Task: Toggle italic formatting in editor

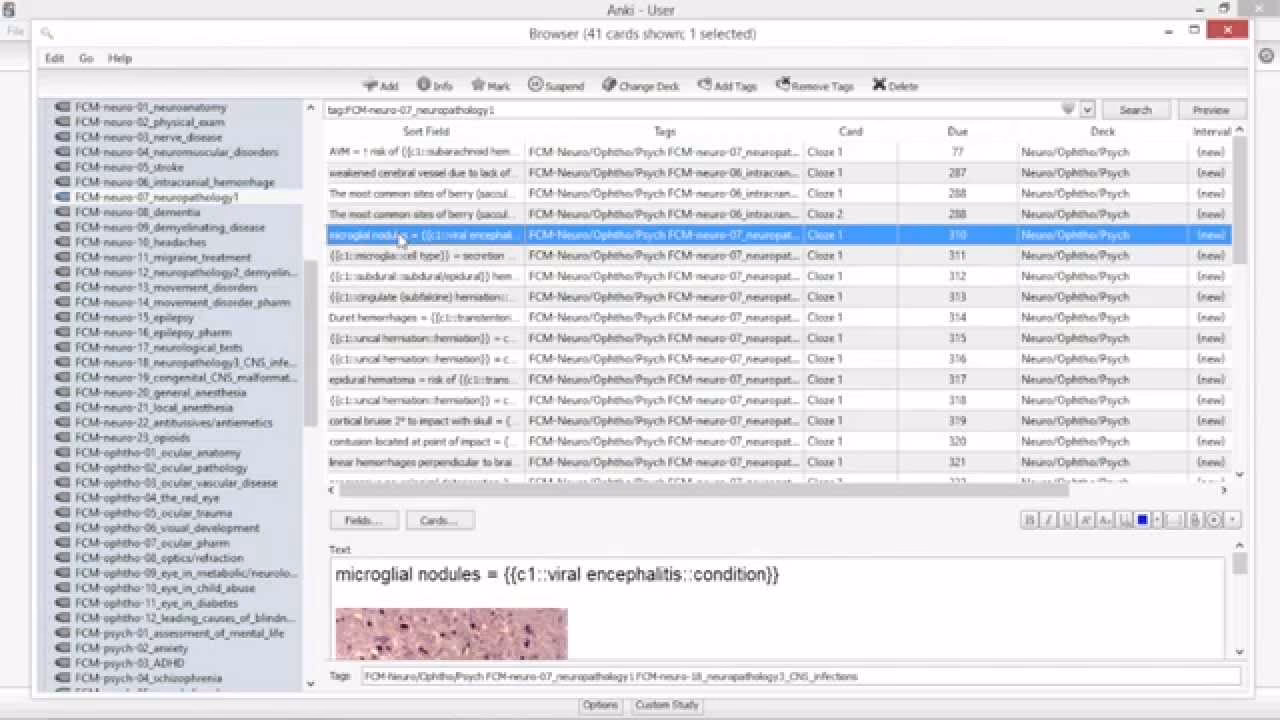Action: coord(1049,520)
